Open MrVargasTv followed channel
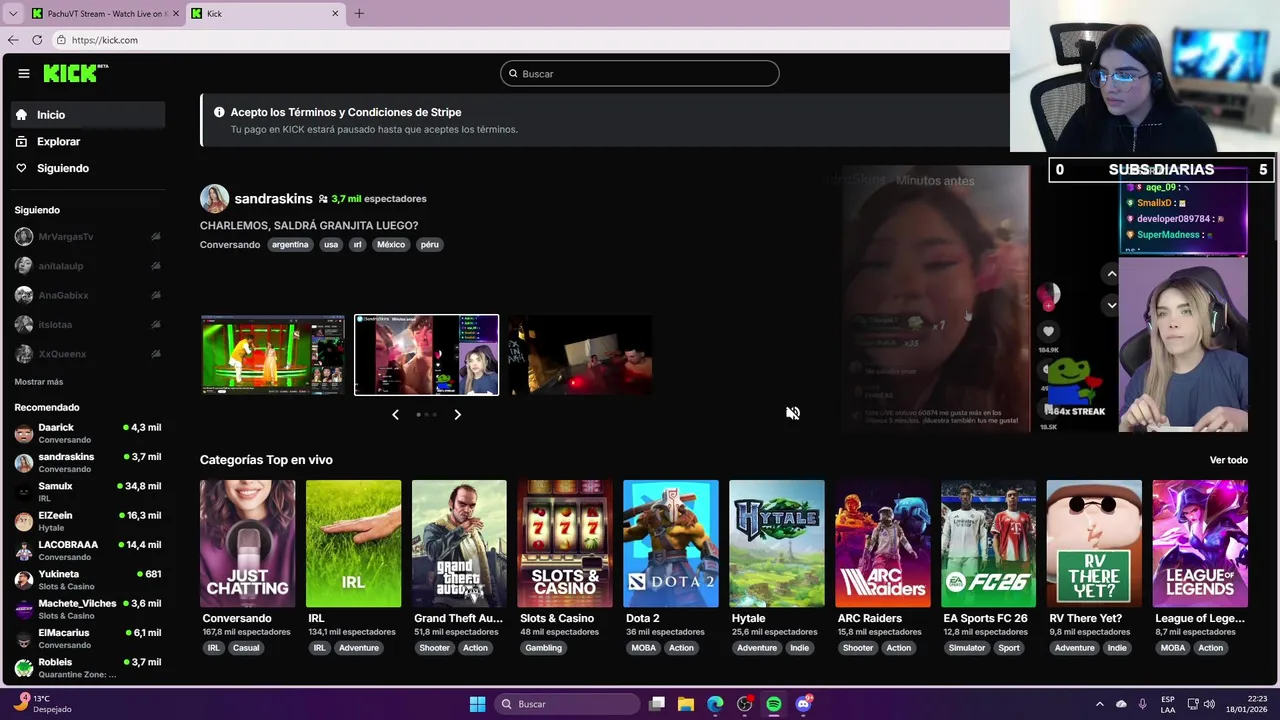This screenshot has height=720, width=1280. [88, 237]
